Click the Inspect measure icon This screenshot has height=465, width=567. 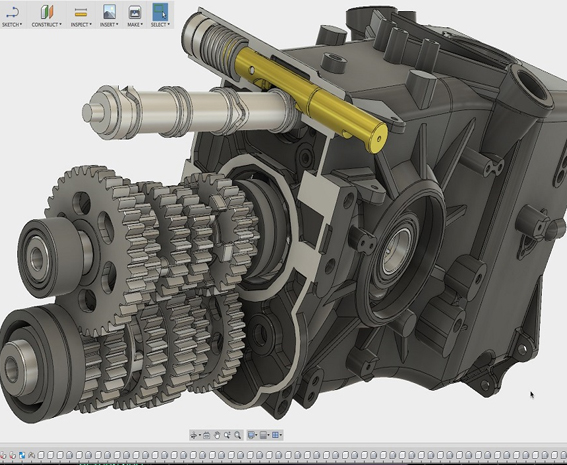(x=81, y=13)
